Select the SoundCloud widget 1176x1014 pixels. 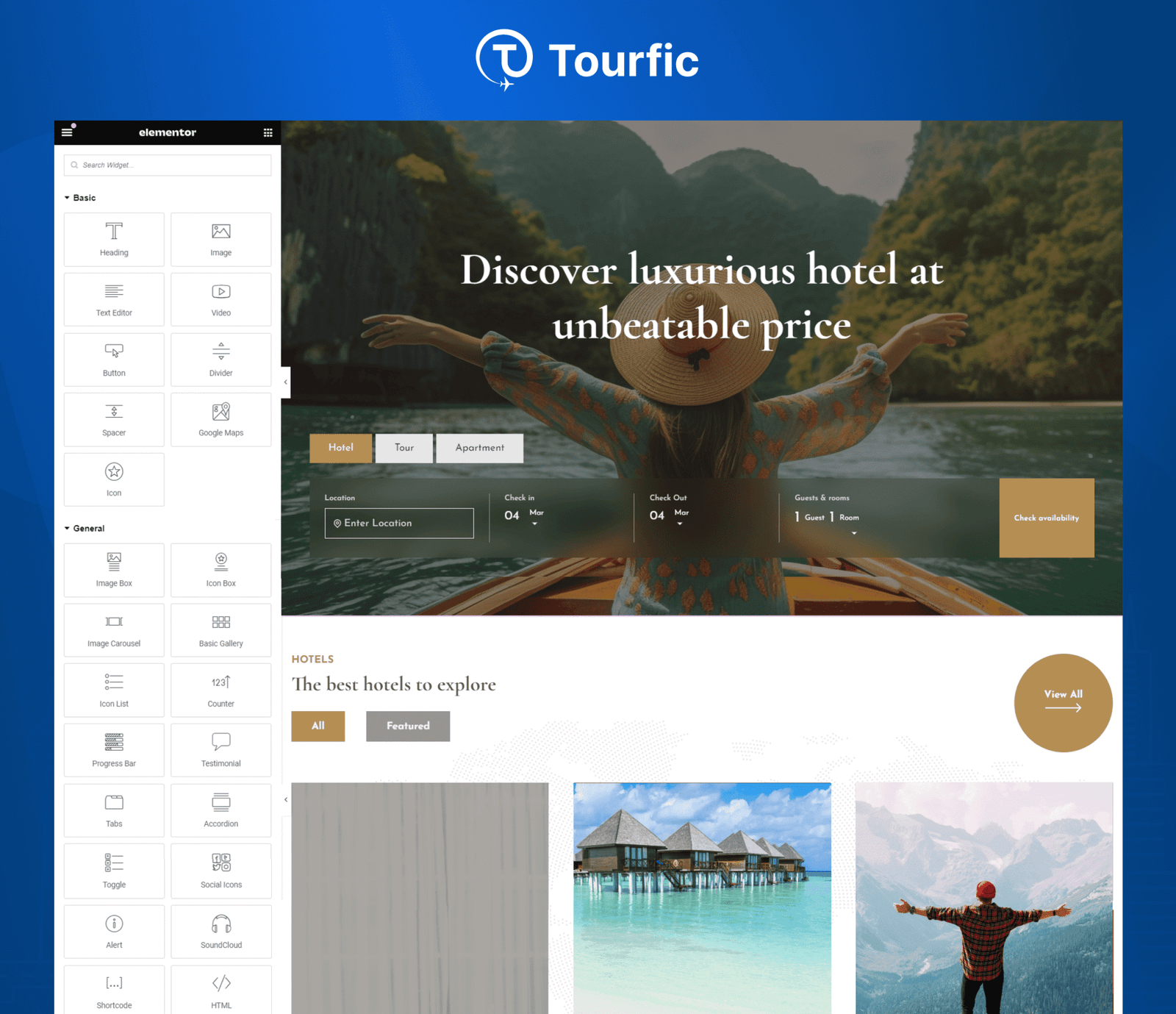tap(221, 932)
